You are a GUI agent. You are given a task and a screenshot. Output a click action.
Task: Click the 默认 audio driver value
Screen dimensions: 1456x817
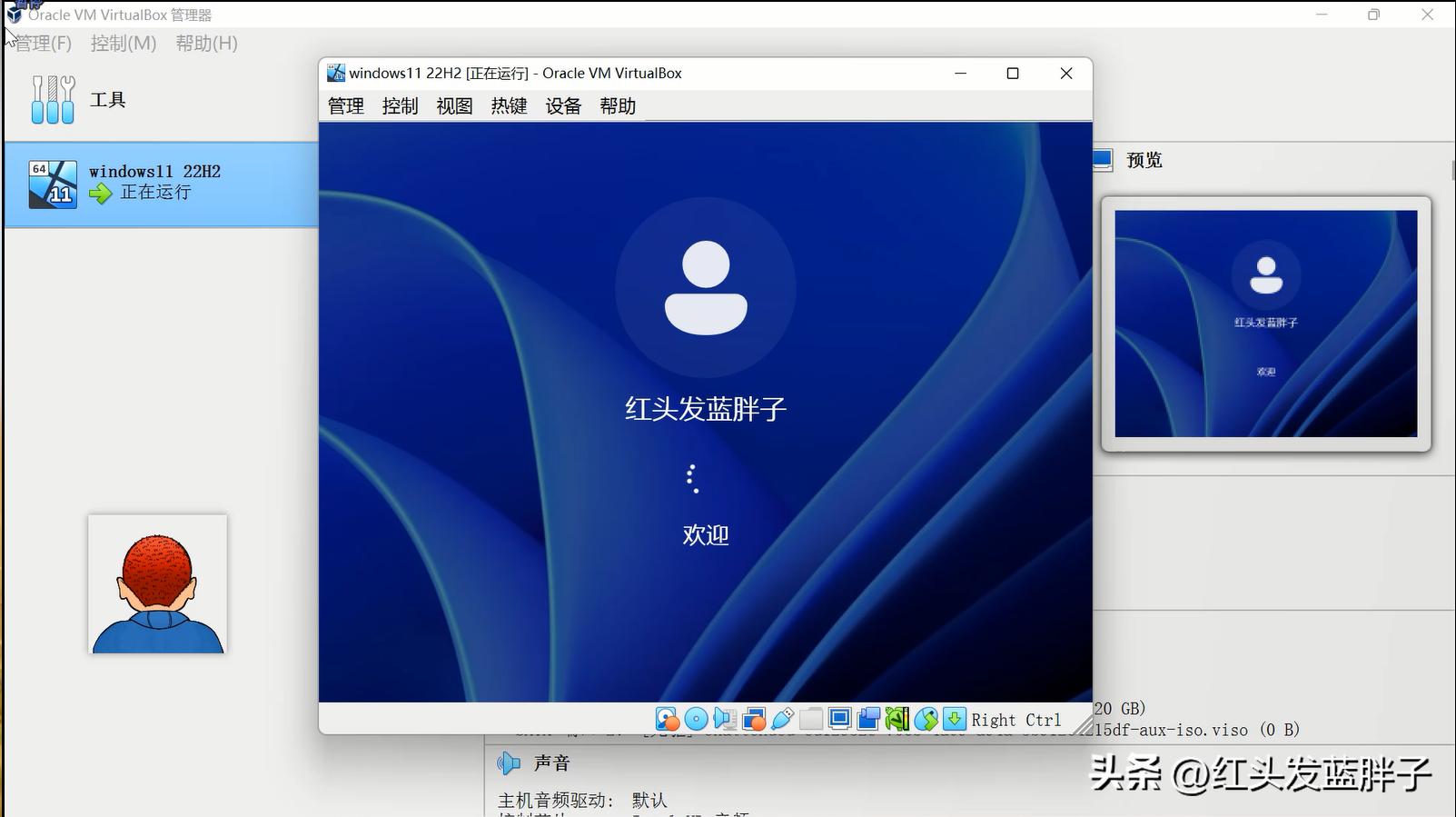click(650, 801)
